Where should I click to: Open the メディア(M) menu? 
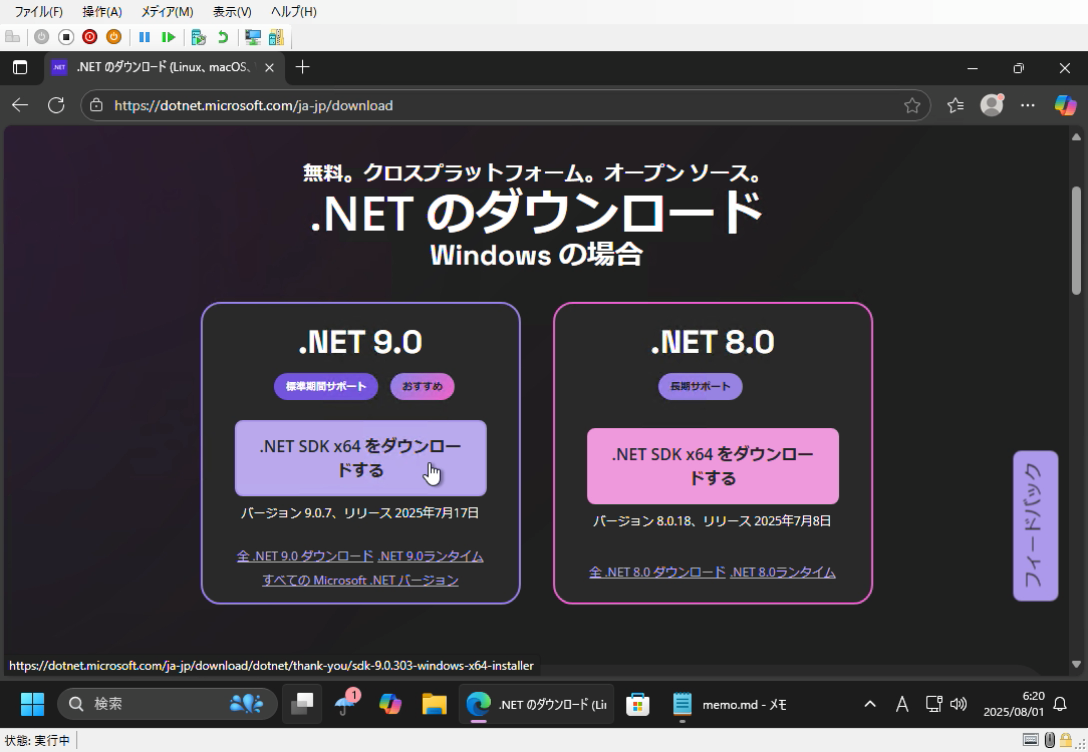click(167, 12)
